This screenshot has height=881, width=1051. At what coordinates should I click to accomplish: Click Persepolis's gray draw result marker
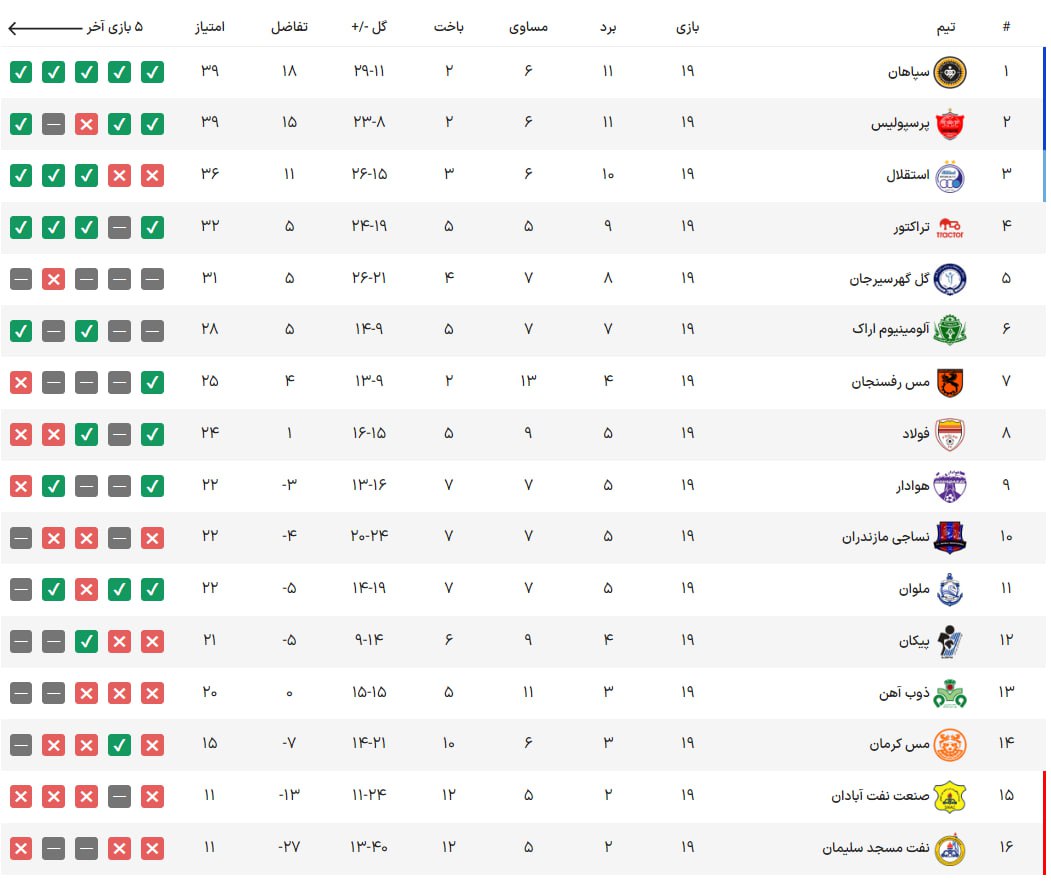point(54,124)
